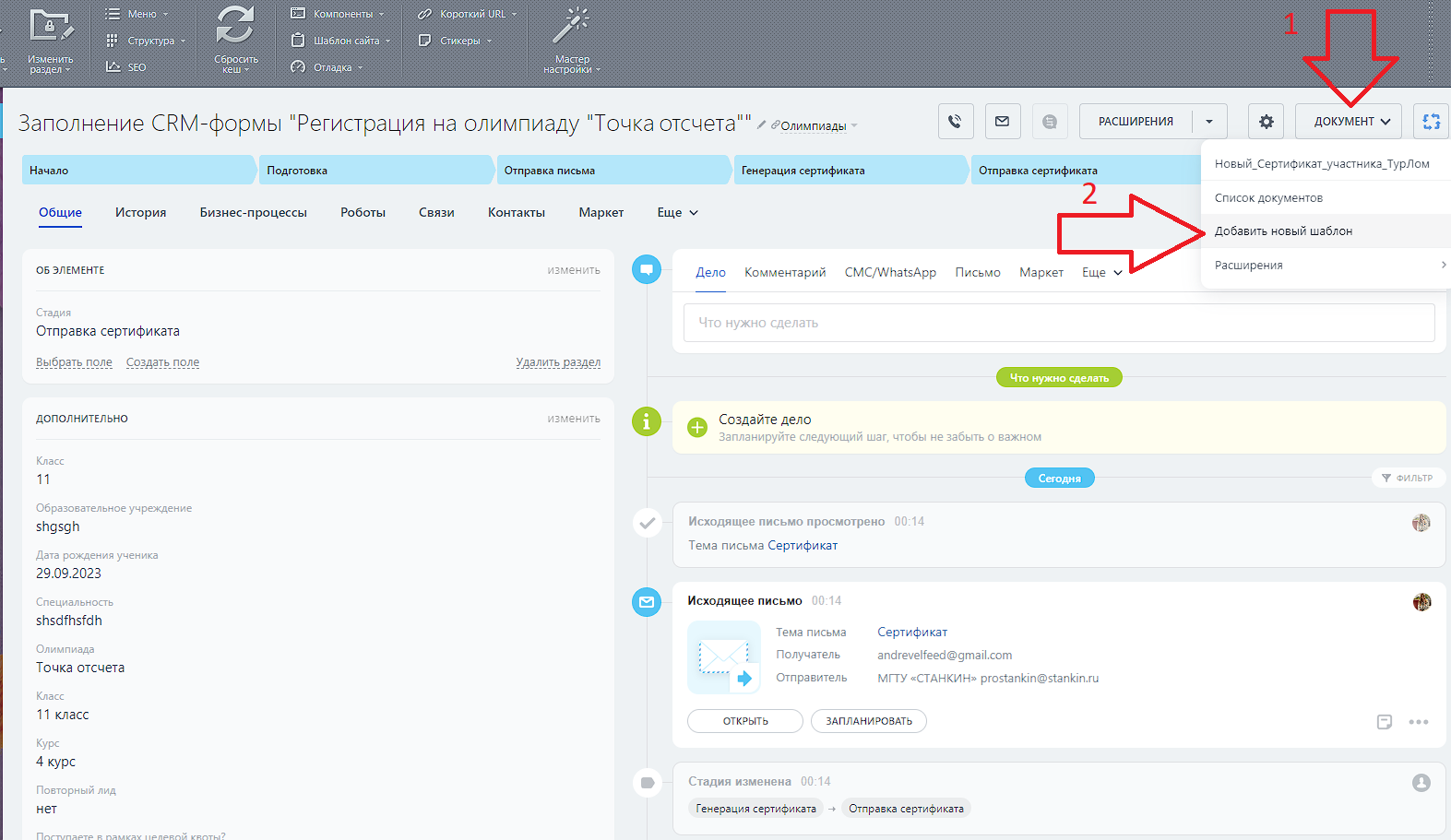Expand Расширения submenu item
Screen dimensions: 1451x840
[x=1326, y=266]
